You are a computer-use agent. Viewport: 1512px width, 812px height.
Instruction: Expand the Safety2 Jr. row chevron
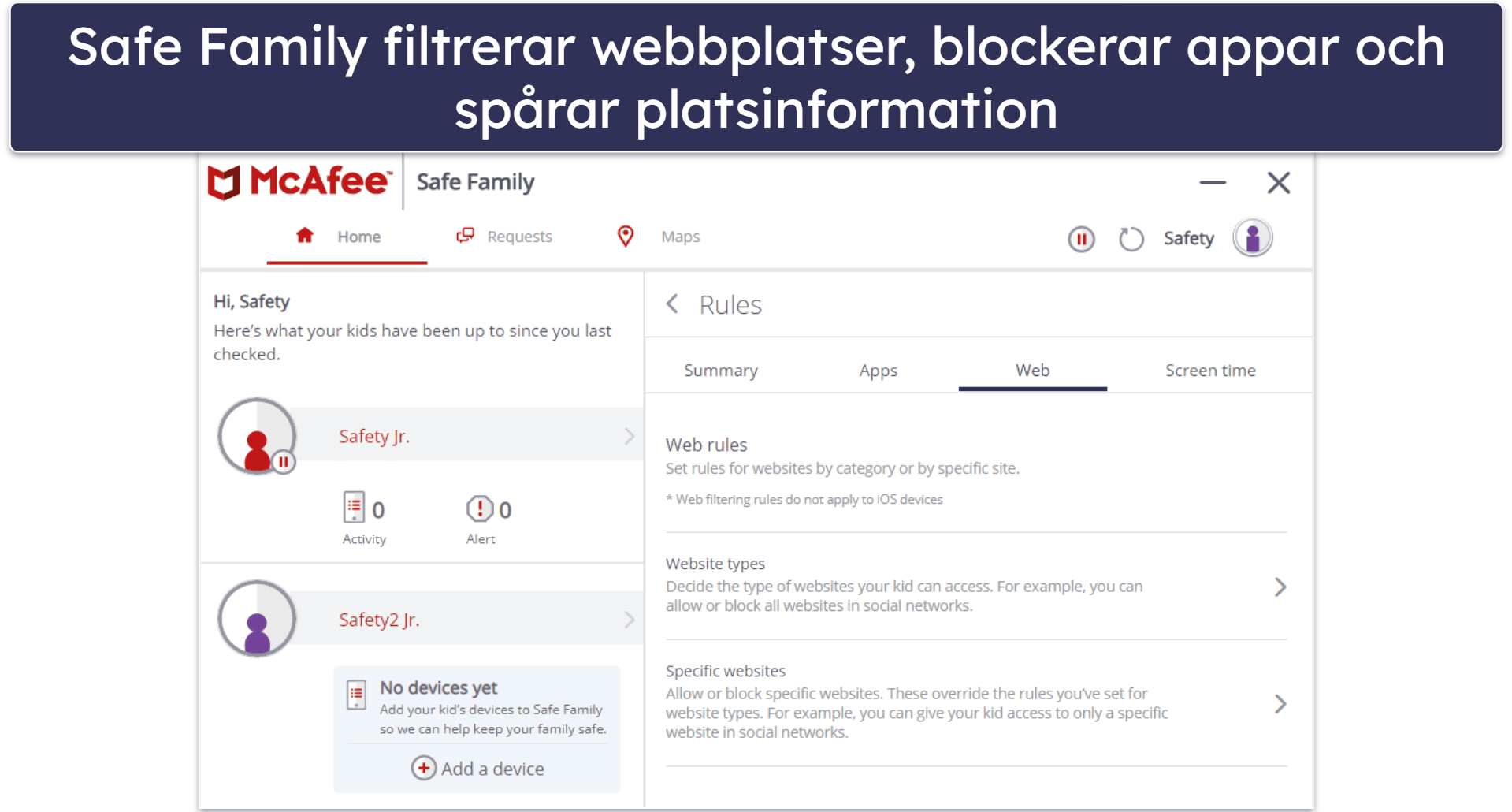point(630,620)
